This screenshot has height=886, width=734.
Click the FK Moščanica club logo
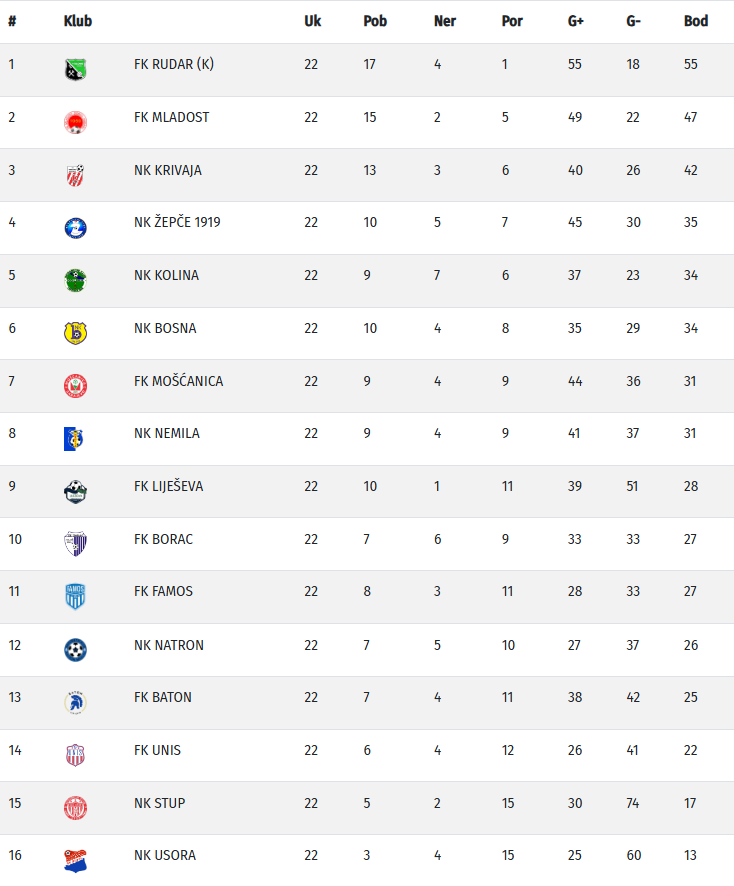75,386
